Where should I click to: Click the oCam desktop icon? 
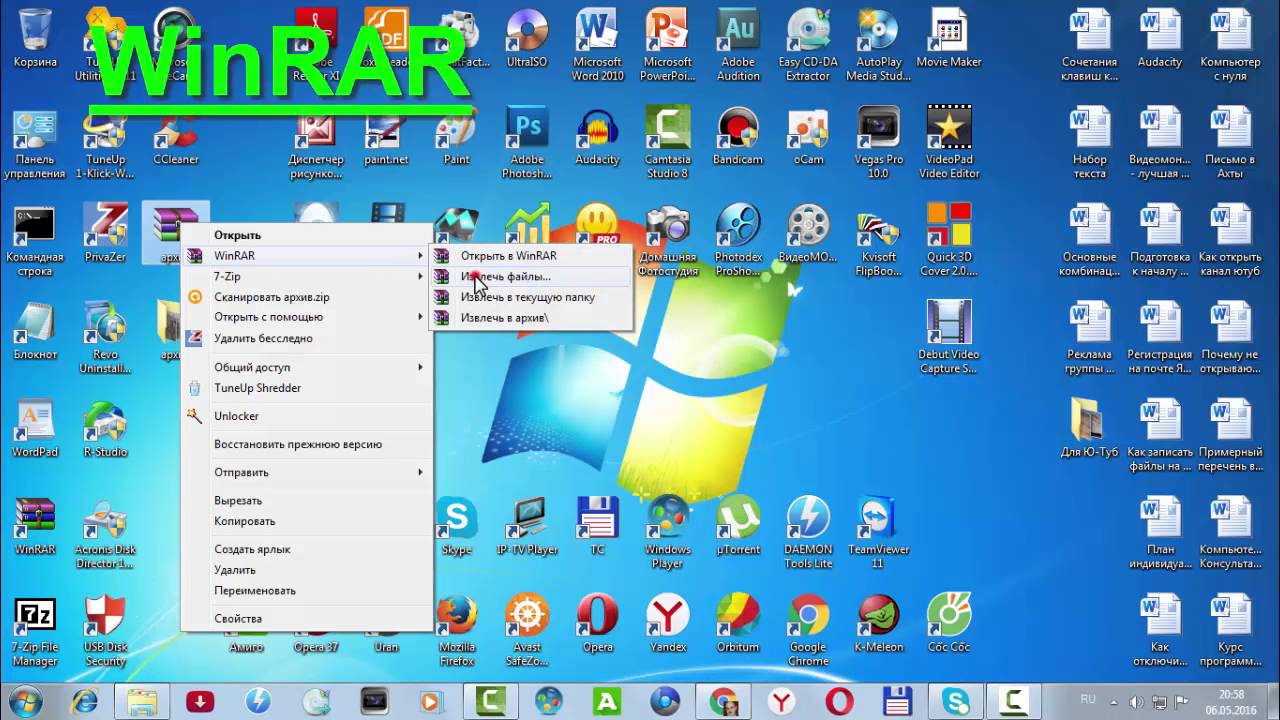[808, 136]
